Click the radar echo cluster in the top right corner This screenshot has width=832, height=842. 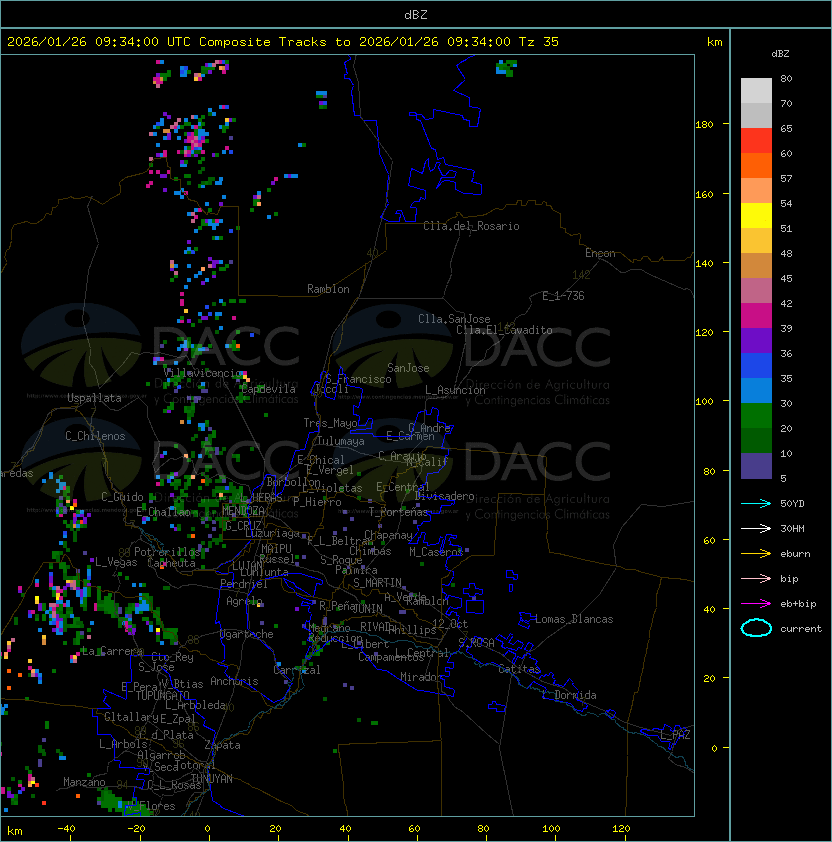point(506,68)
